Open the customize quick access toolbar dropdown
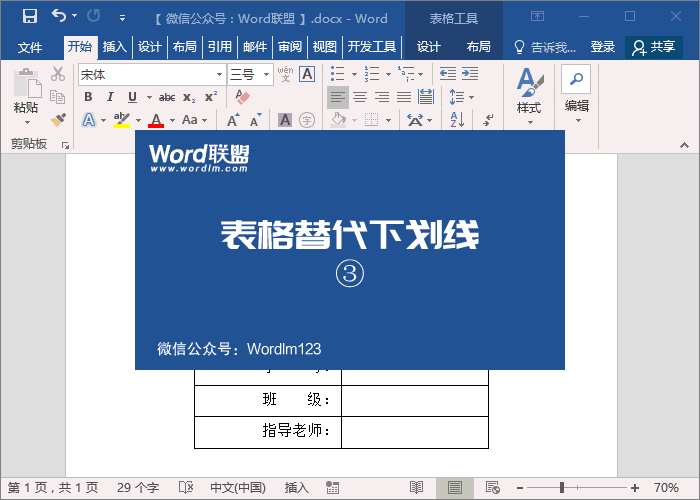This screenshot has height=500, width=700. [x=122, y=18]
